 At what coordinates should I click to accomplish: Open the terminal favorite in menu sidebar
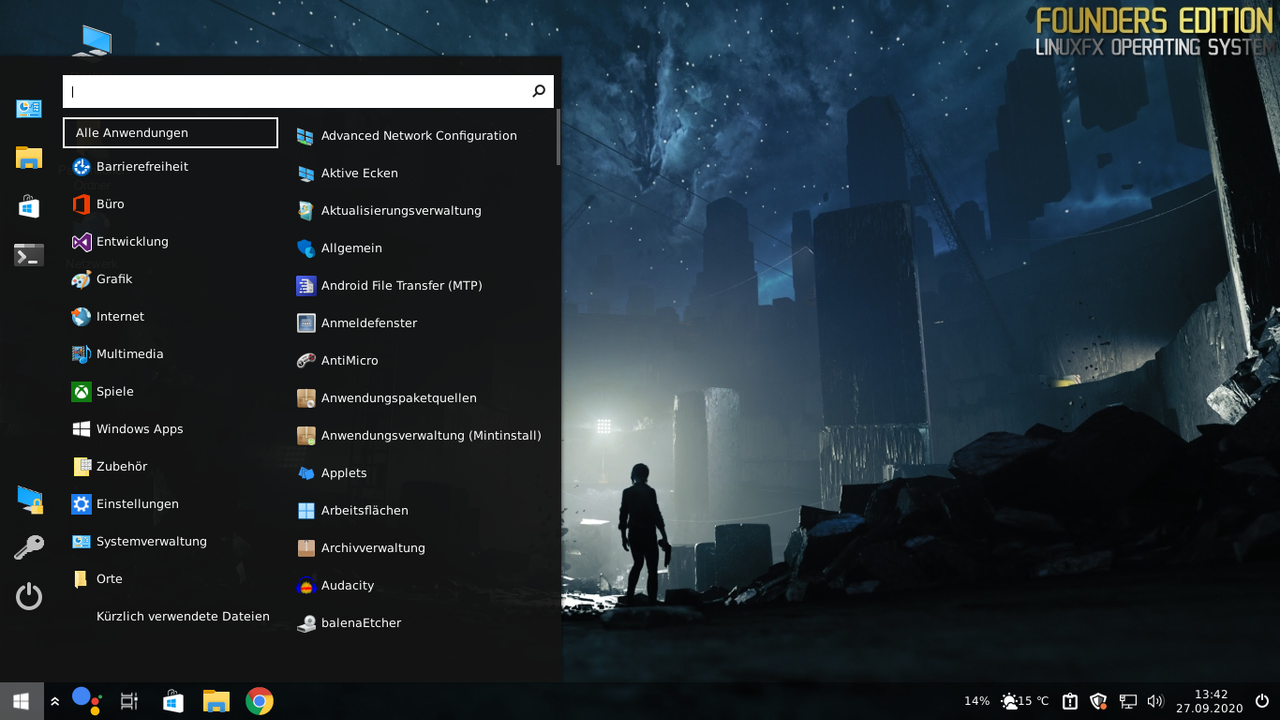29,256
